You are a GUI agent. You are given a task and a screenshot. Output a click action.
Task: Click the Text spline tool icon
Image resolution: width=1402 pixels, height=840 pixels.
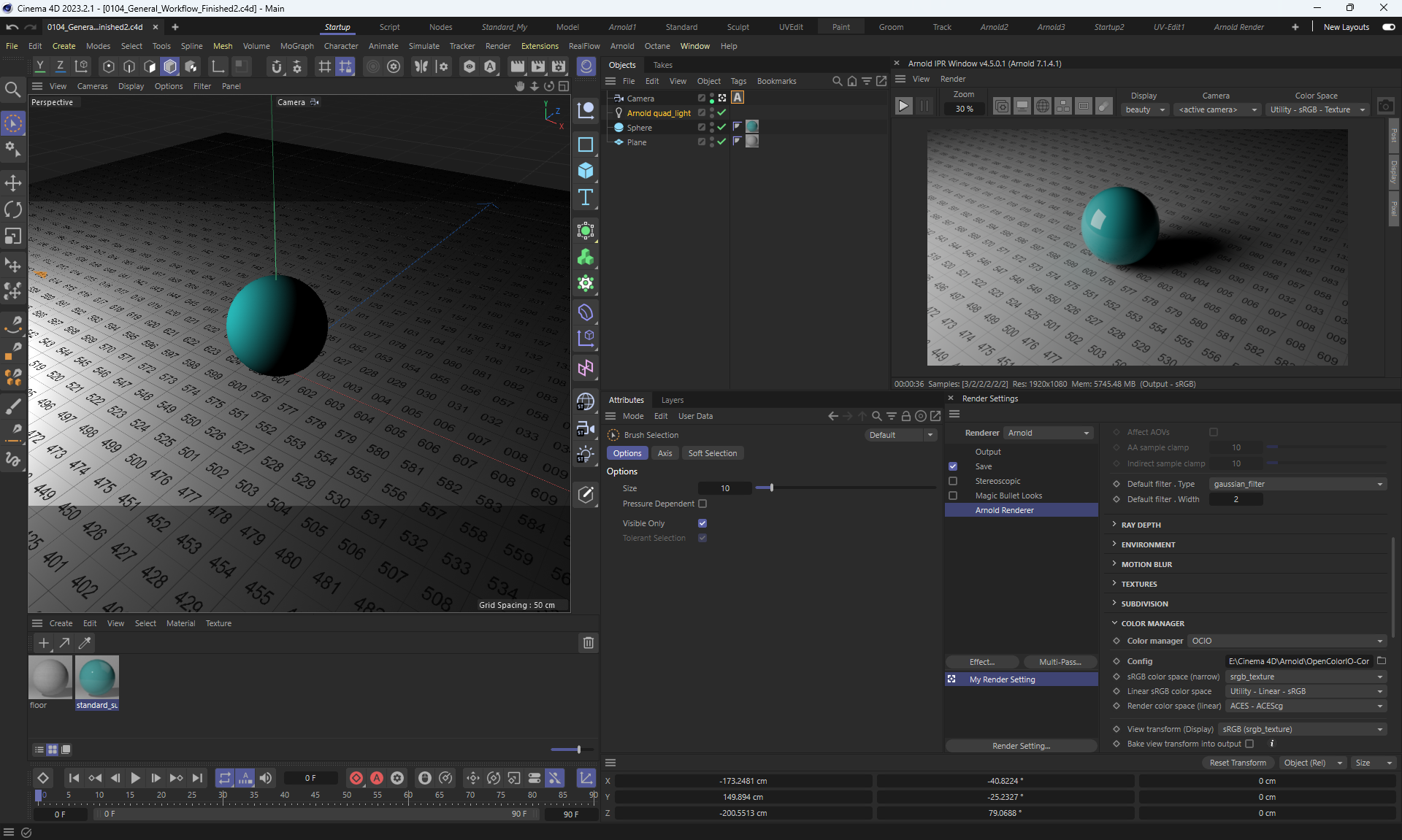point(586,198)
